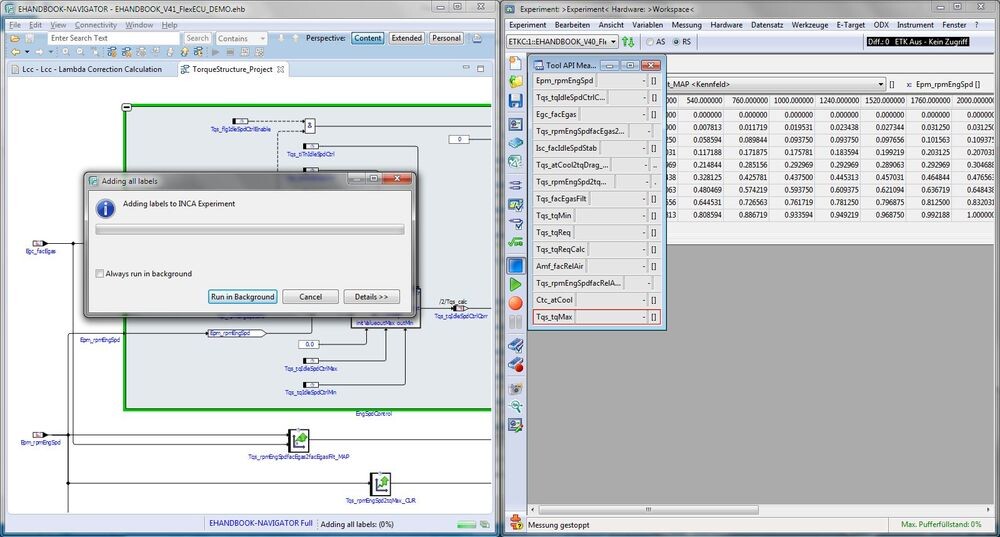Open the Connectivity menu
This screenshot has width=1000, height=537.
(x=96, y=25)
